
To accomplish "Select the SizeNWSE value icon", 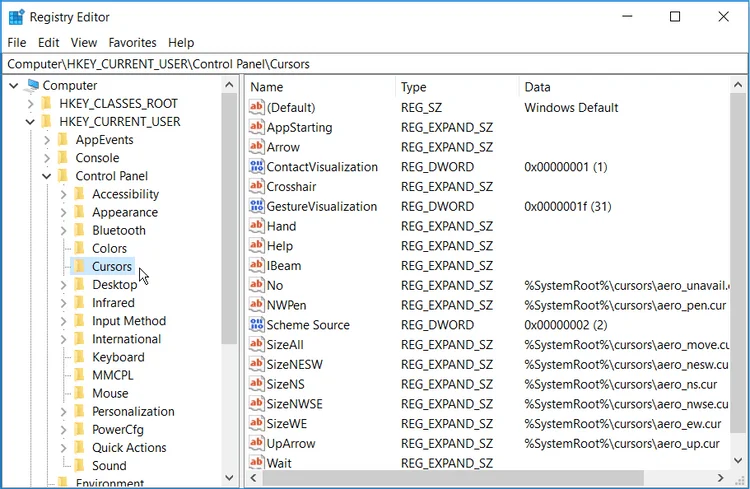I will pos(256,403).
